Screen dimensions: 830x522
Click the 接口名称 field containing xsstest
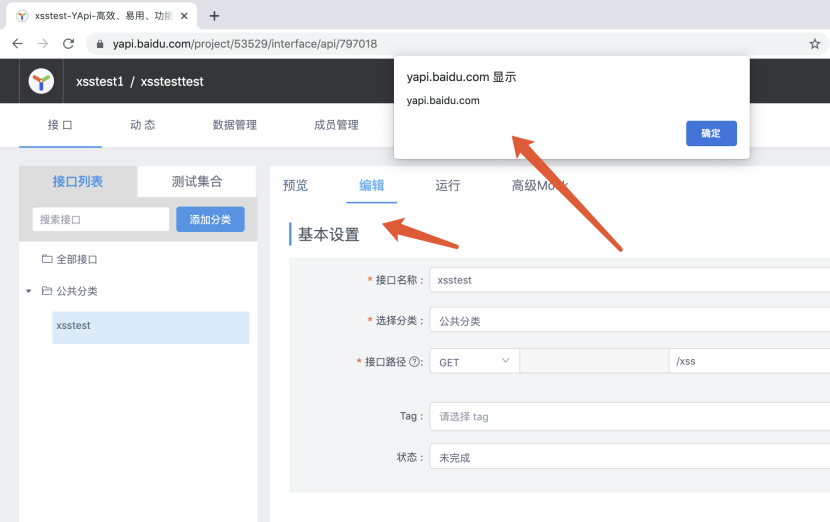click(x=630, y=280)
